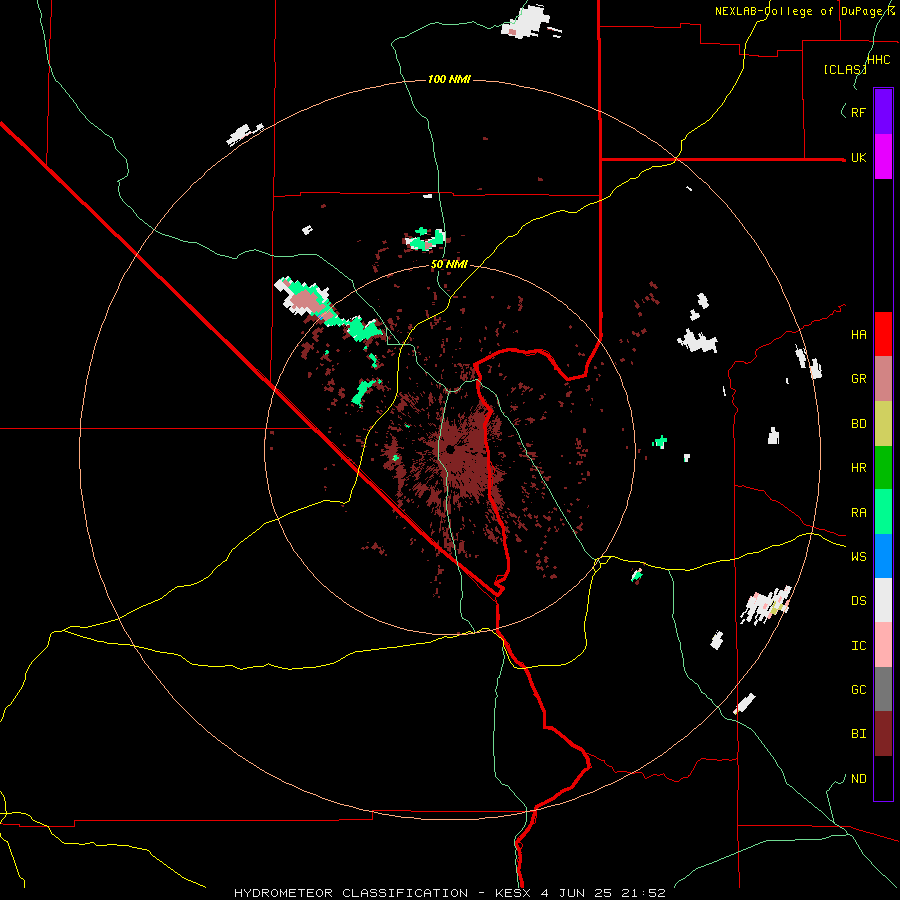Click the 'WS' legend label
This screenshot has height=900, width=900.
tap(858, 557)
